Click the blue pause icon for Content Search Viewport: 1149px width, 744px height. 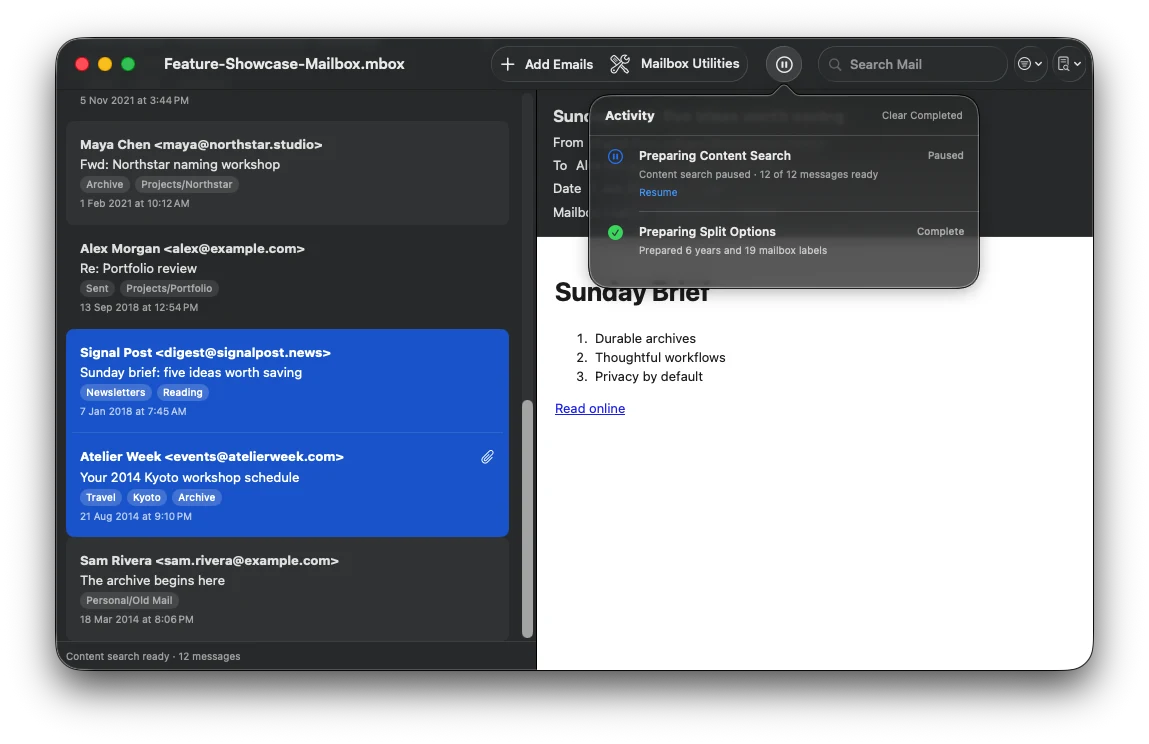[616, 156]
